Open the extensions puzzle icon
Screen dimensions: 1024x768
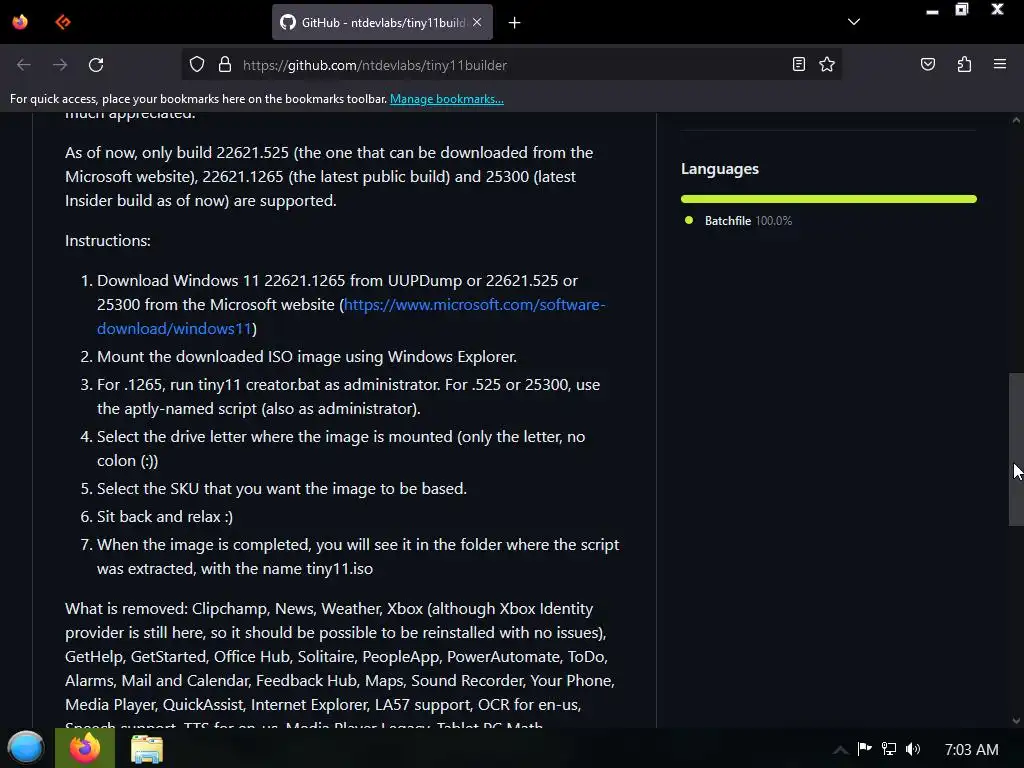(964, 64)
